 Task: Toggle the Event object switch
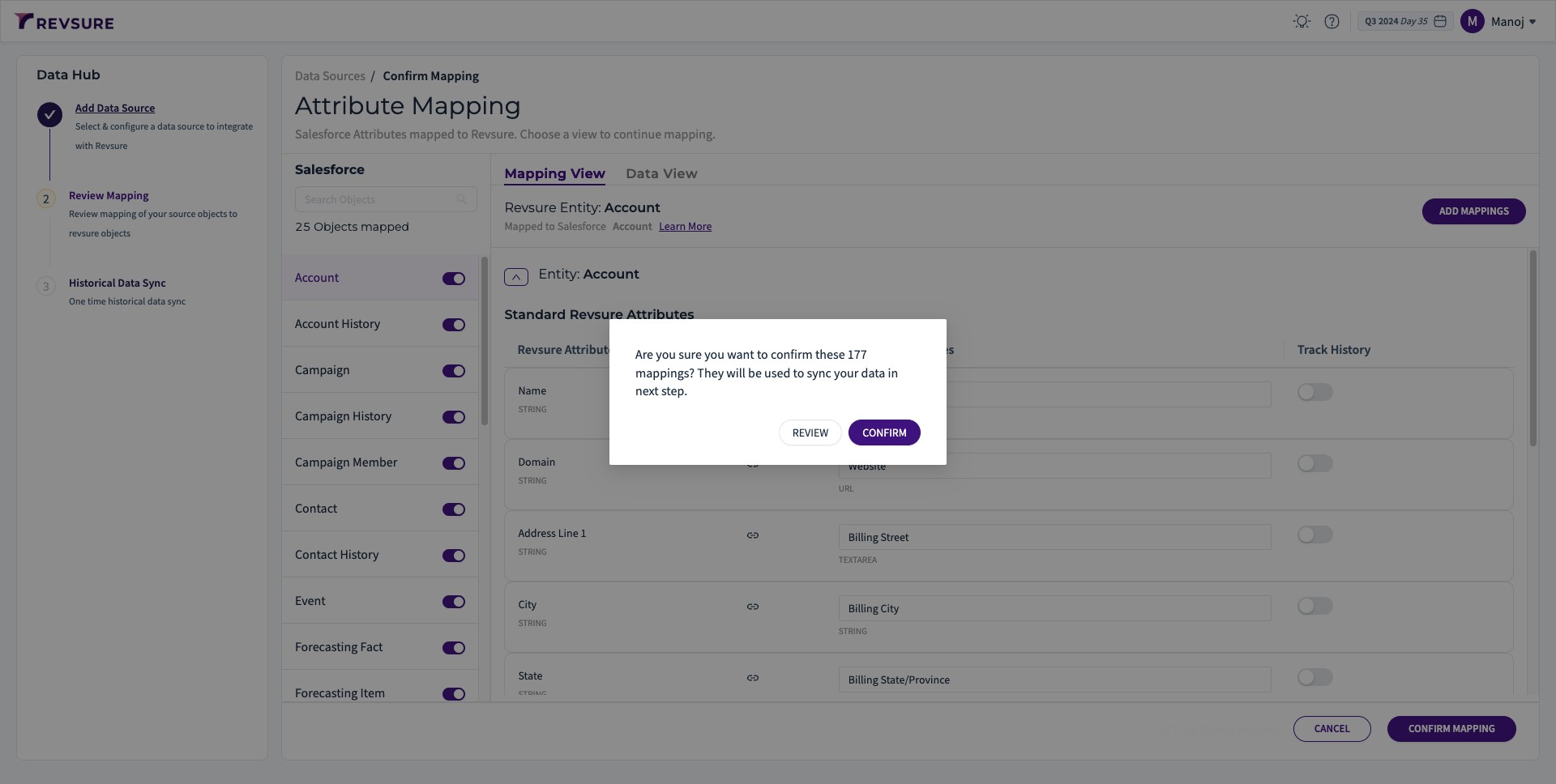[x=454, y=602]
